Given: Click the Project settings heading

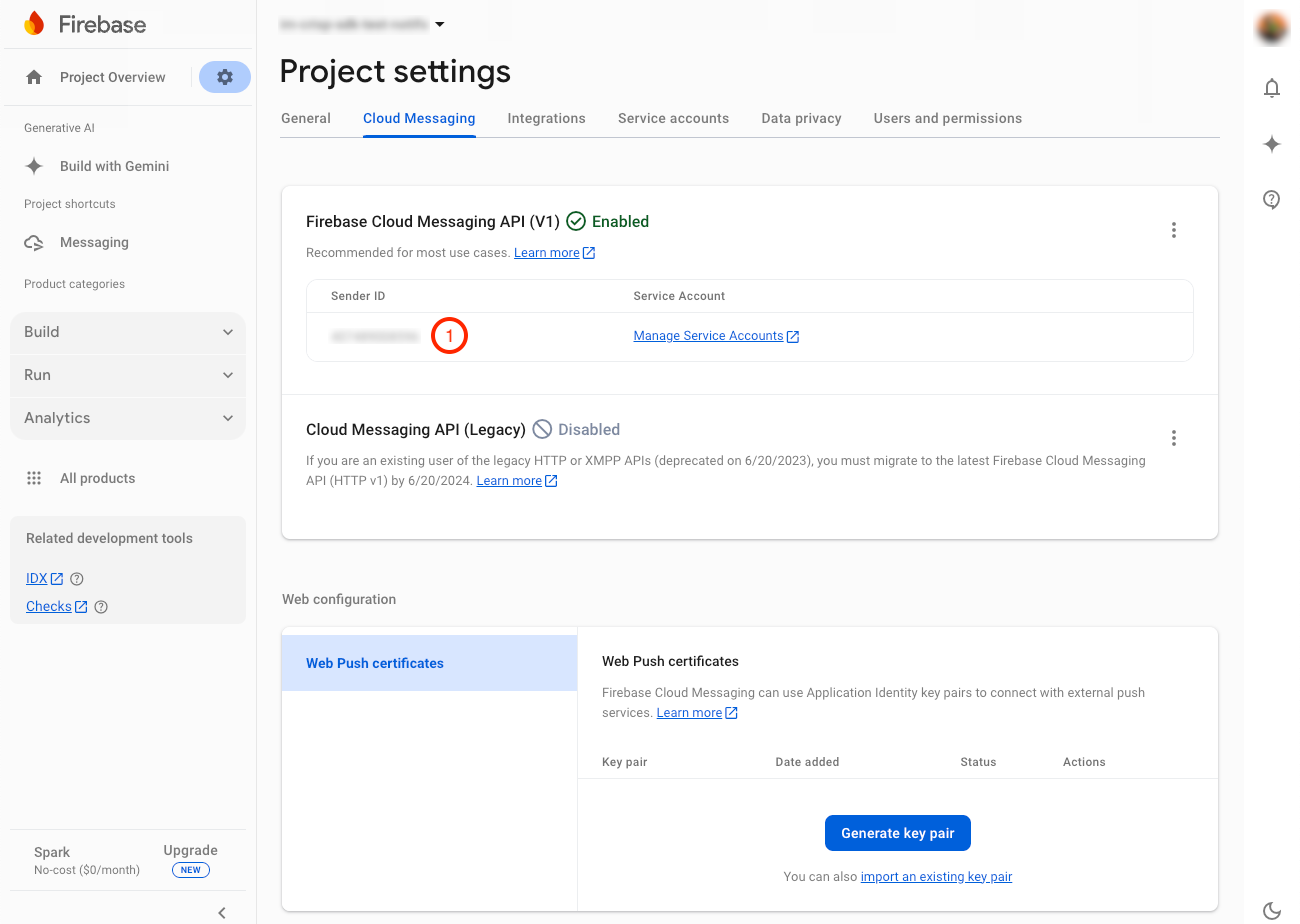Looking at the screenshot, I should pyautogui.click(x=395, y=71).
